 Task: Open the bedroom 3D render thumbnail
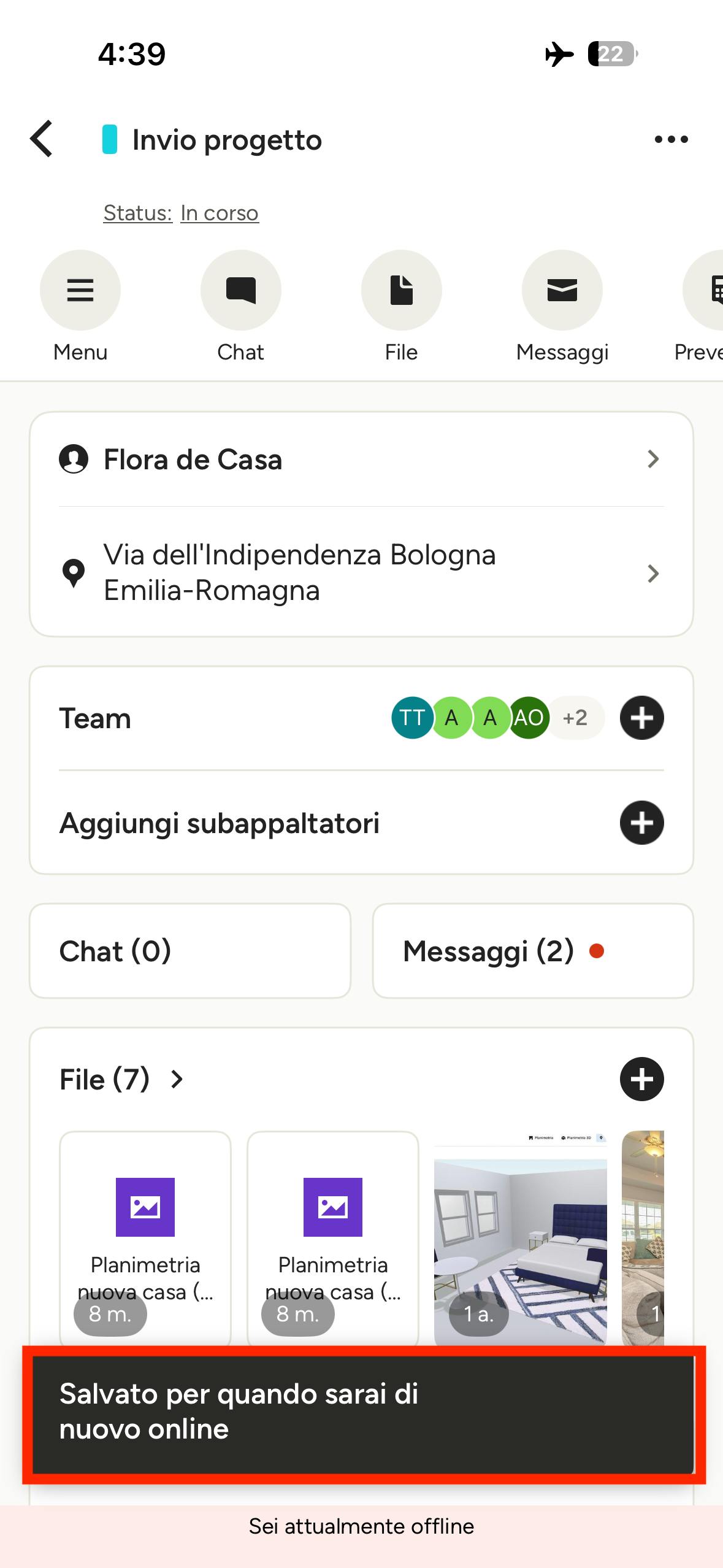[x=521, y=1238]
